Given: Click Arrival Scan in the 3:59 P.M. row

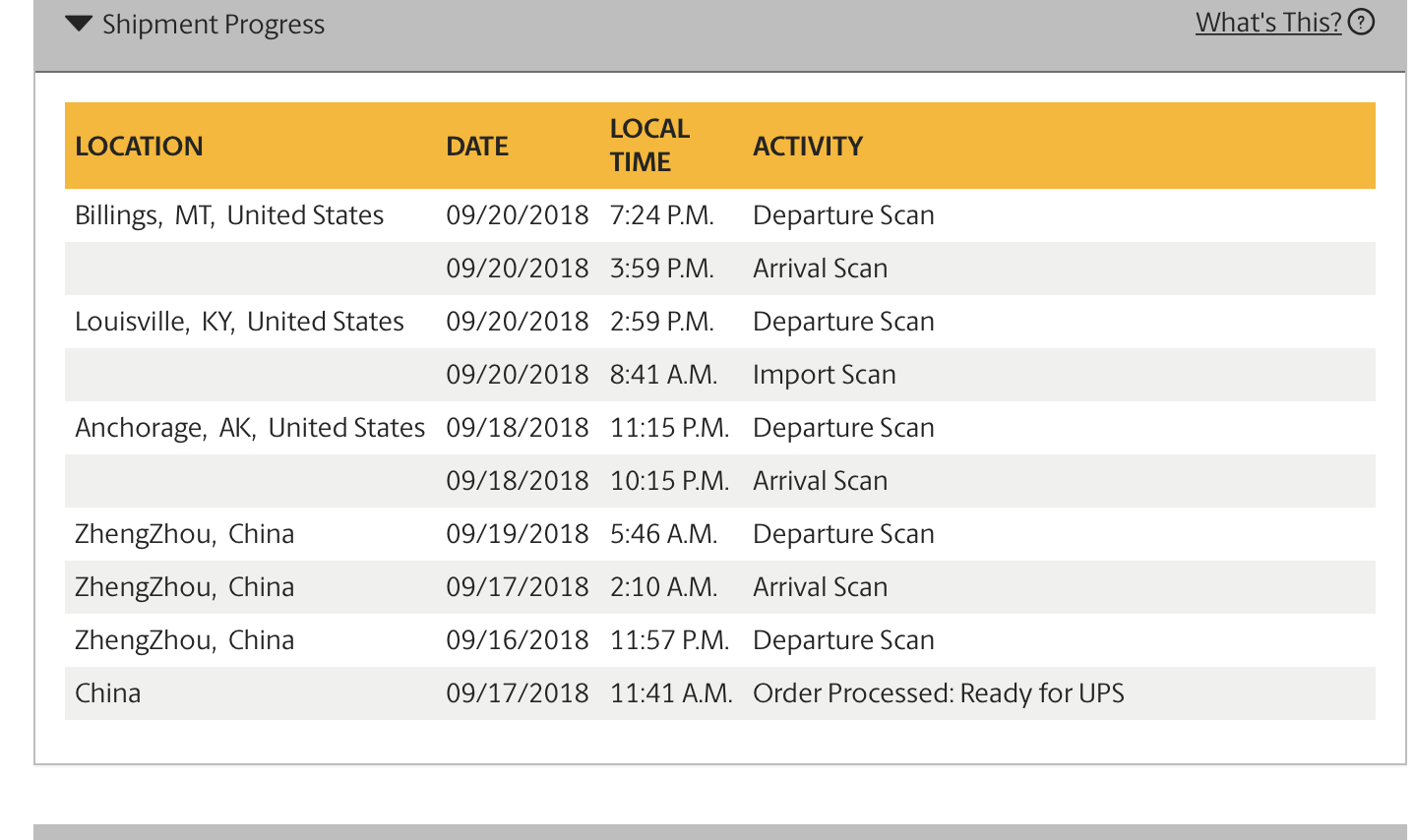Looking at the screenshot, I should coord(820,269).
